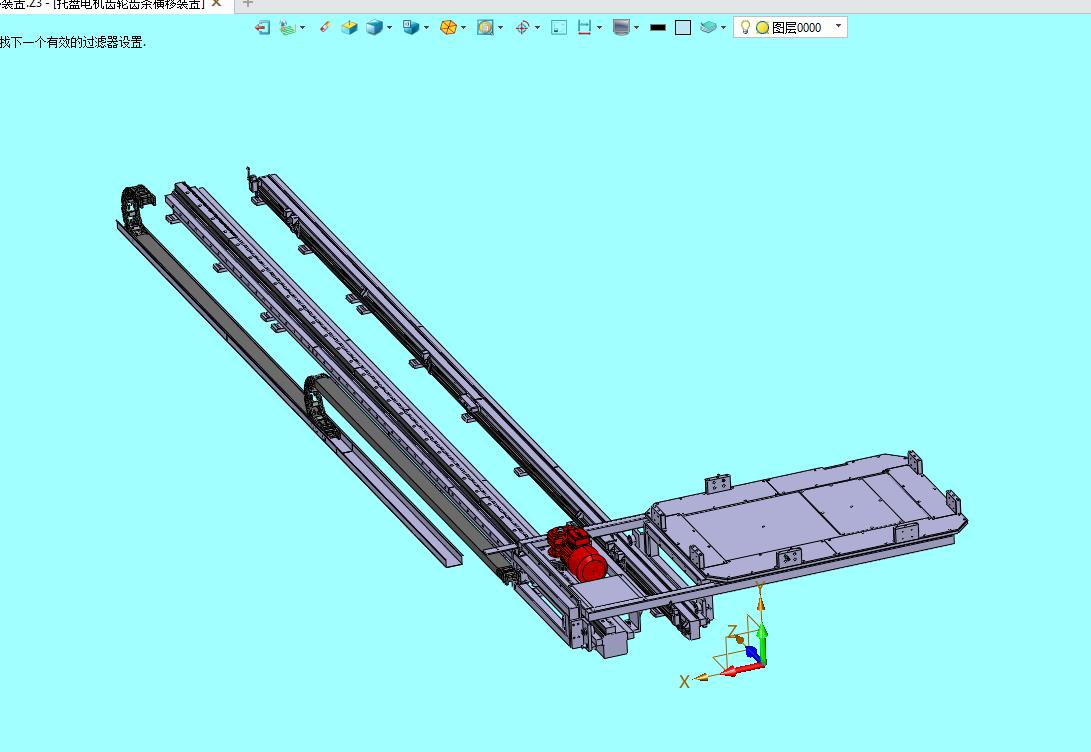1091x752 pixels.
Task: Click the exit icon with red arrow
Action: point(262,28)
